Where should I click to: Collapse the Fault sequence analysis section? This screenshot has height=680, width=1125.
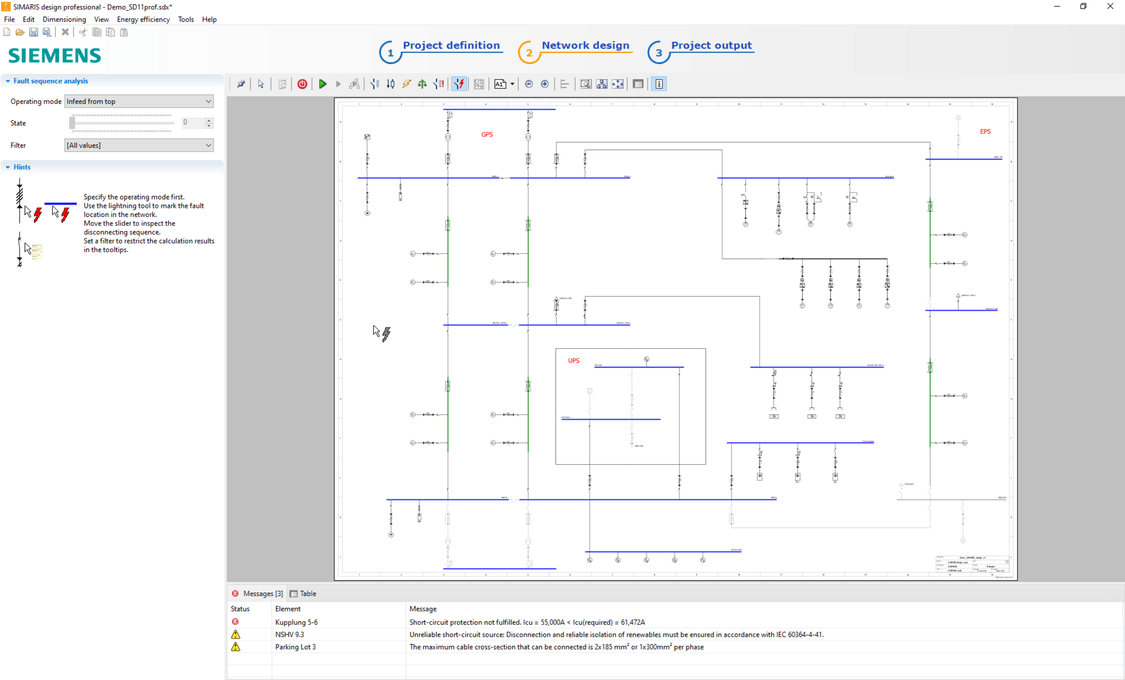tap(10, 81)
